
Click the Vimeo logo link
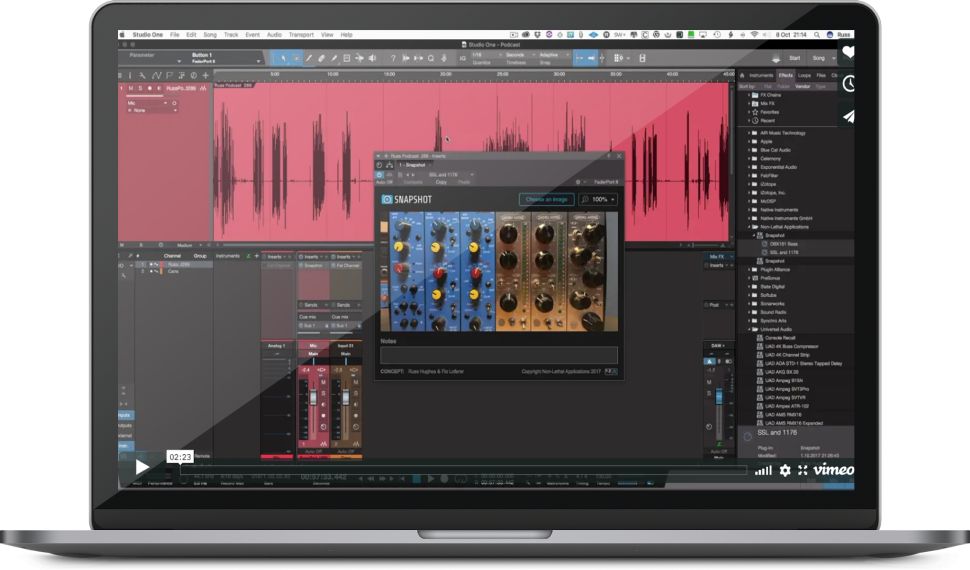[833, 470]
